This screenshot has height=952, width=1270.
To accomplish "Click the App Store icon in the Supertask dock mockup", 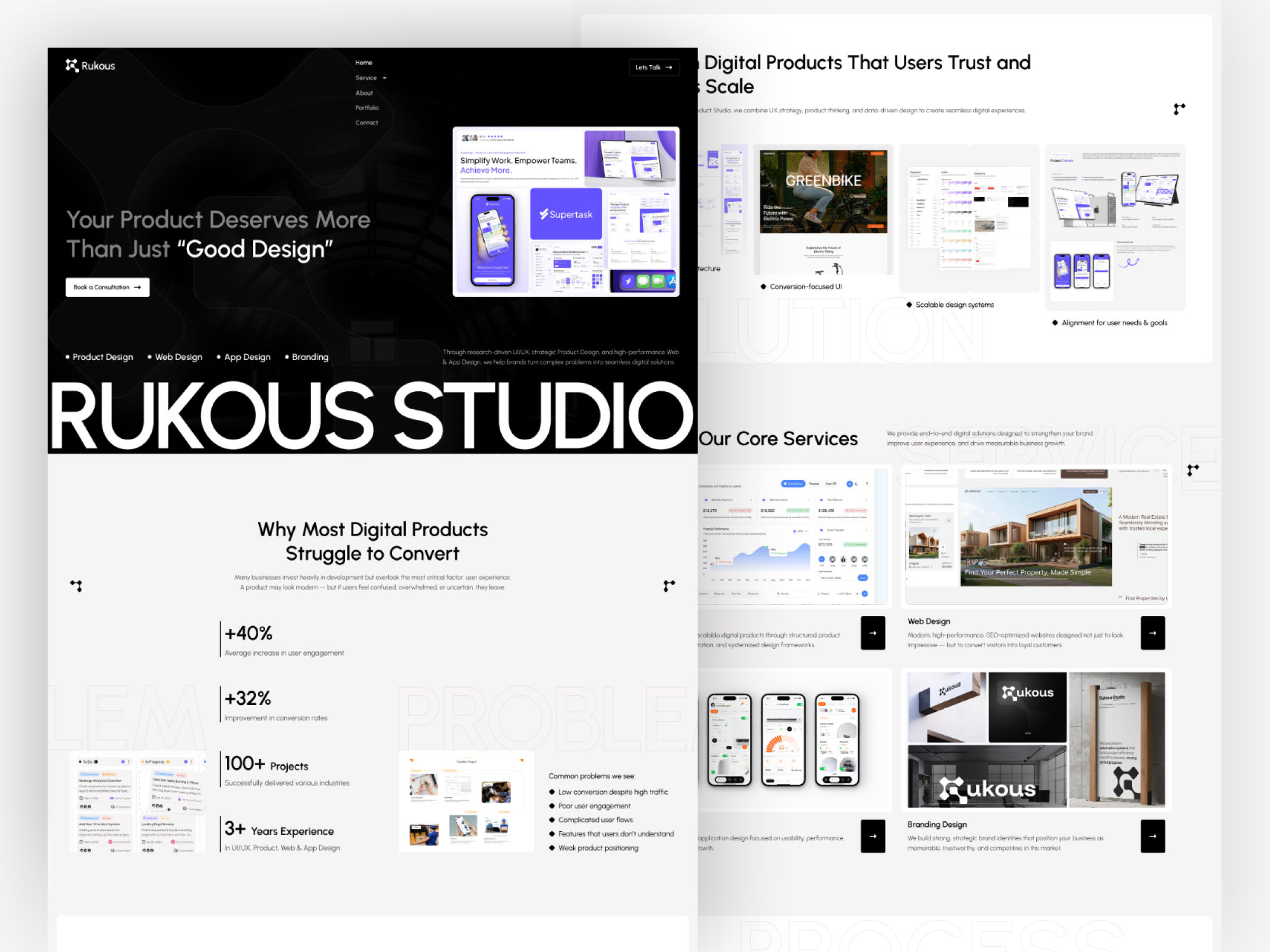I will [x=673, y=281].
